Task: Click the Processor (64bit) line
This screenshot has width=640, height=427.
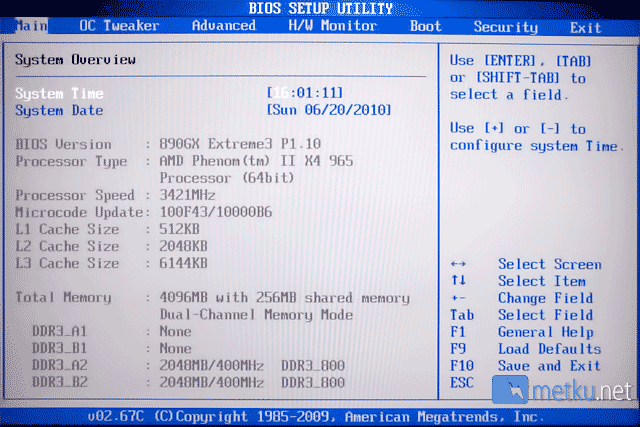Action: click(x=227, y=178)
